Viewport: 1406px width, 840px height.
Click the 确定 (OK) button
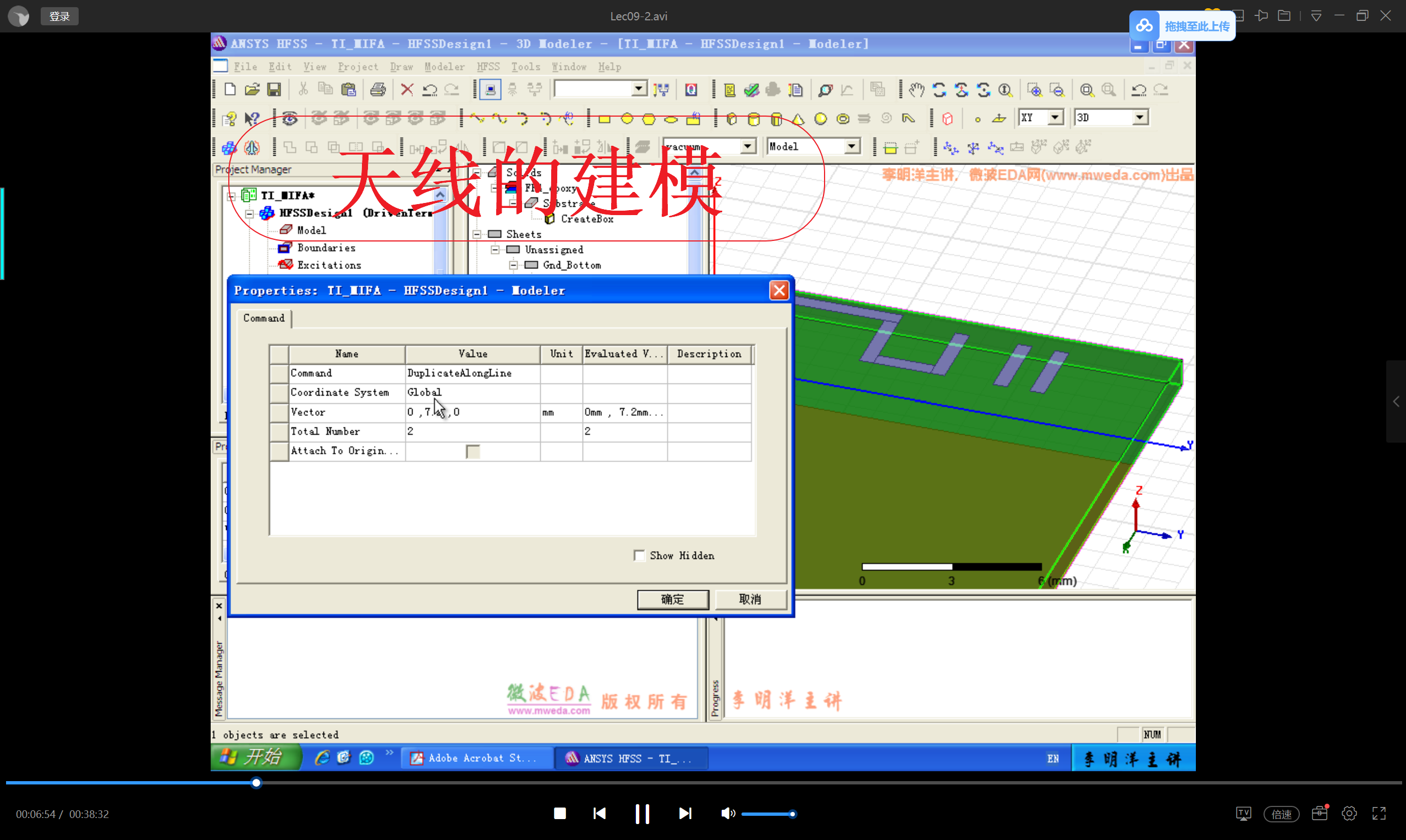672,600
